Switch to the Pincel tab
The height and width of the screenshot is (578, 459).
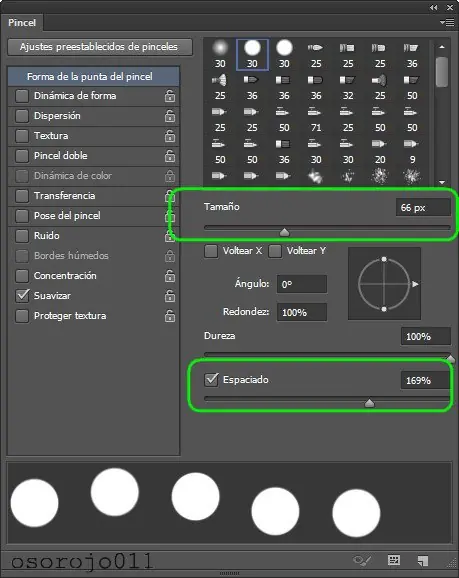point(22,23)
